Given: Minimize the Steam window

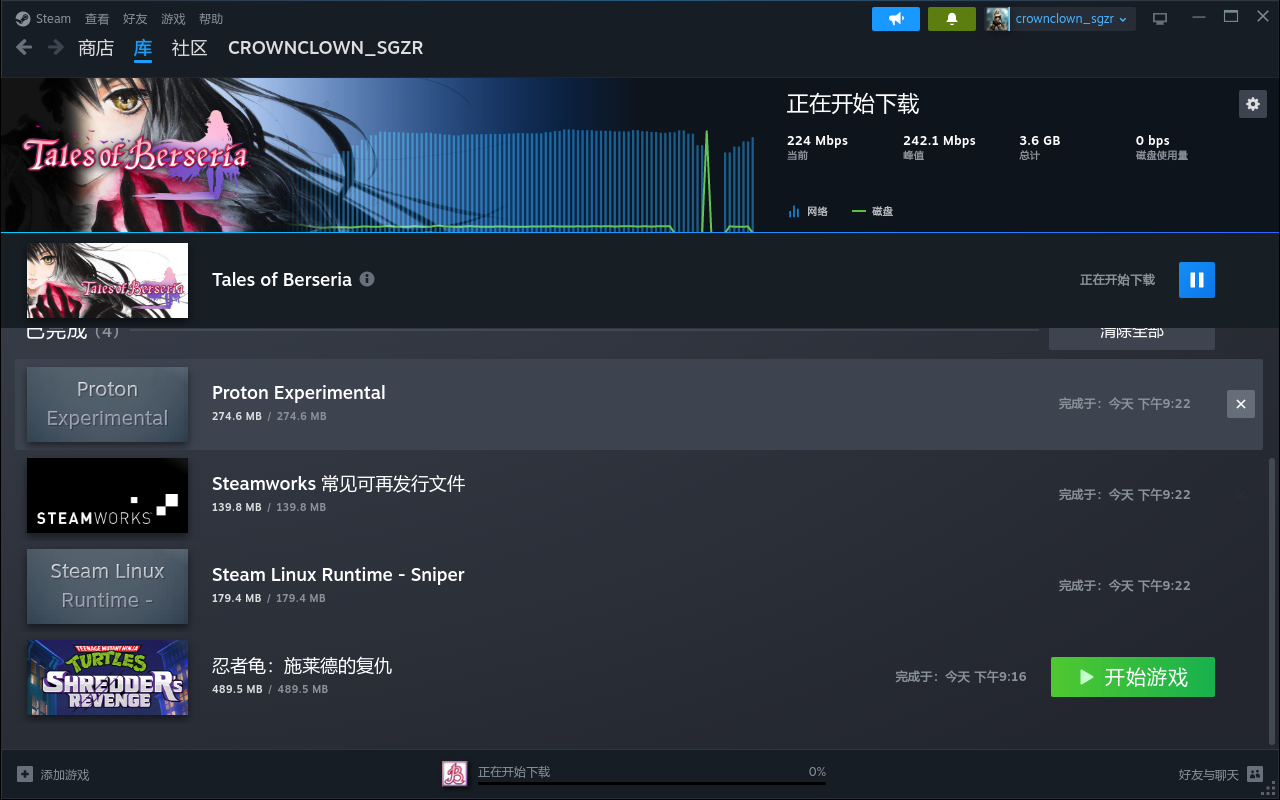Looking at the screenshot, I should [x=1201, y=17].
